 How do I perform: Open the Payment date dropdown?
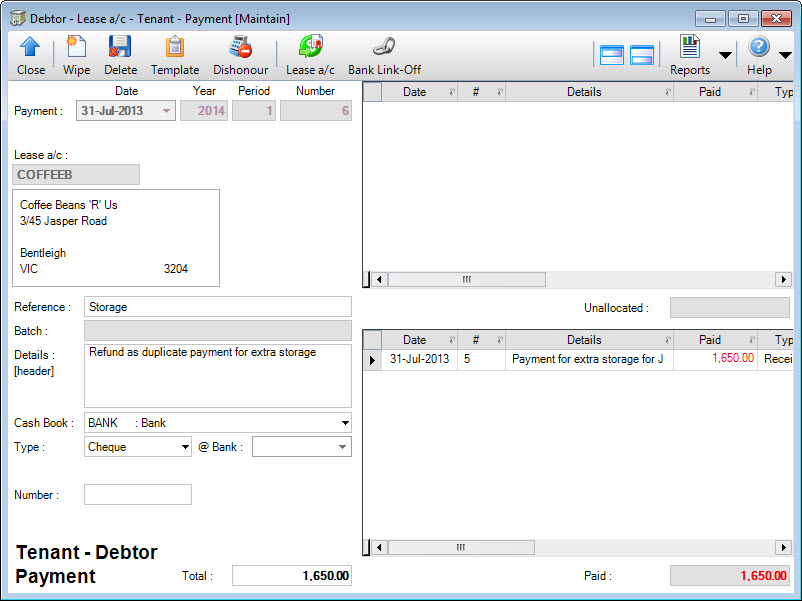(x=166, y=111)
